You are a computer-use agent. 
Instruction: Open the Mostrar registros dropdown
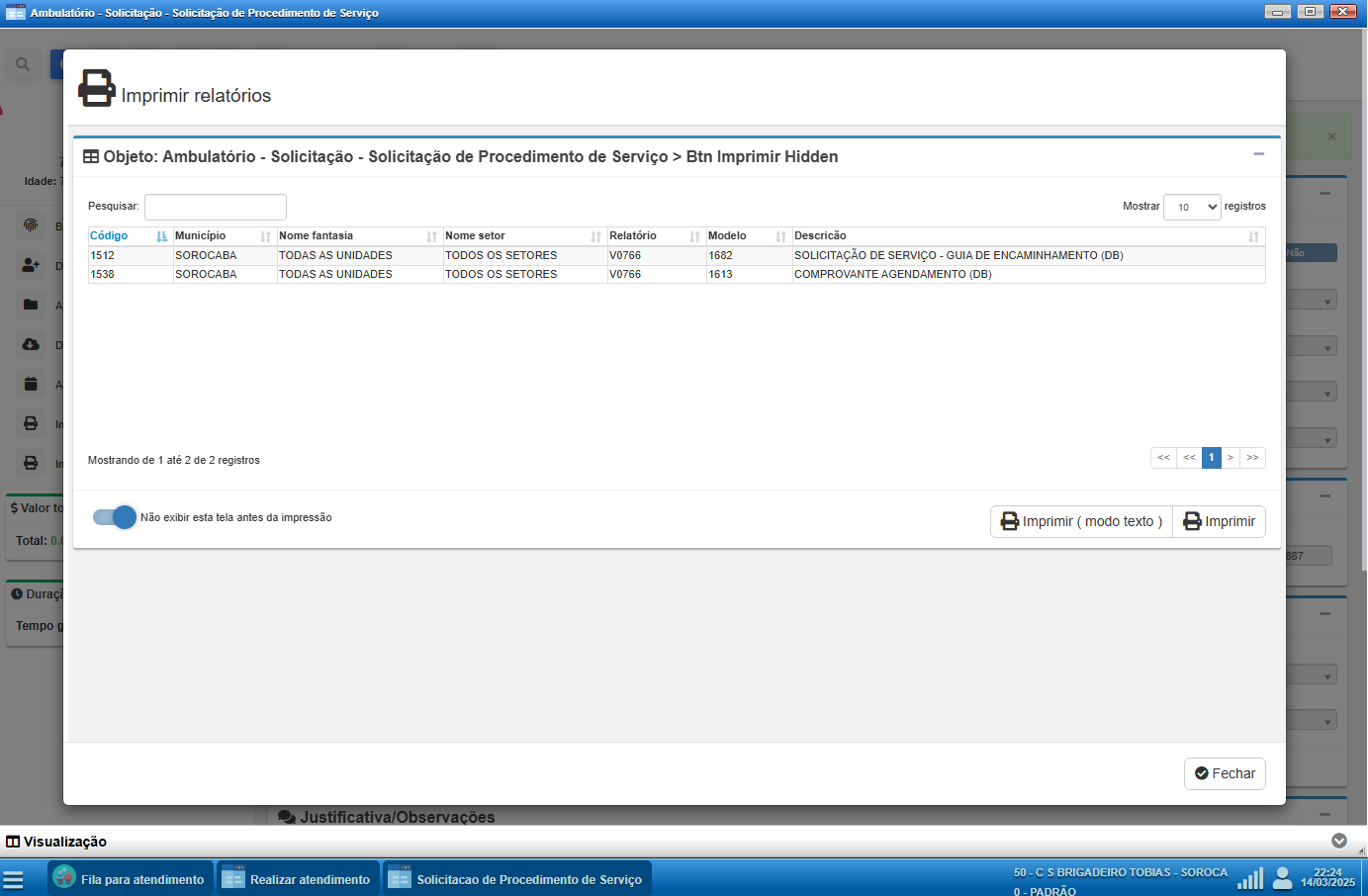[1192, 207]
